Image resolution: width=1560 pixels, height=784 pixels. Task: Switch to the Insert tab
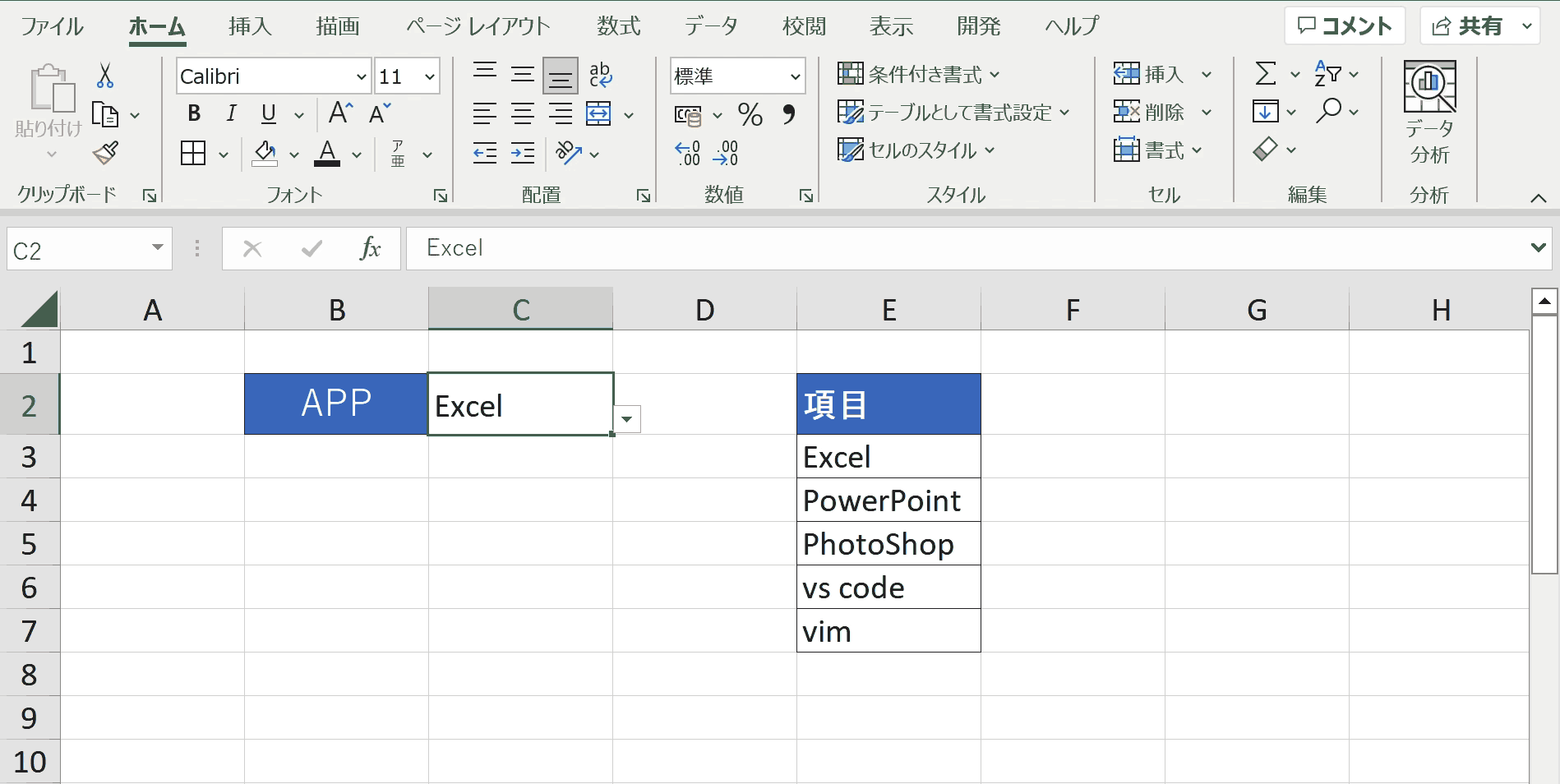250,26
